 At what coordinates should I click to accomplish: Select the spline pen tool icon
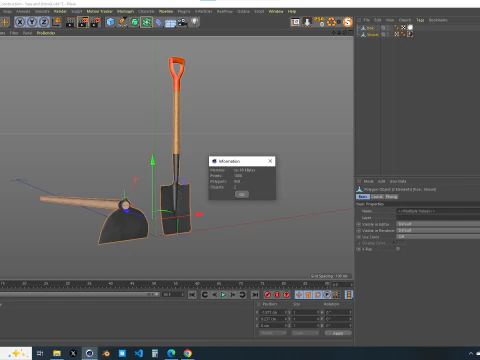[x=122, y=22]
